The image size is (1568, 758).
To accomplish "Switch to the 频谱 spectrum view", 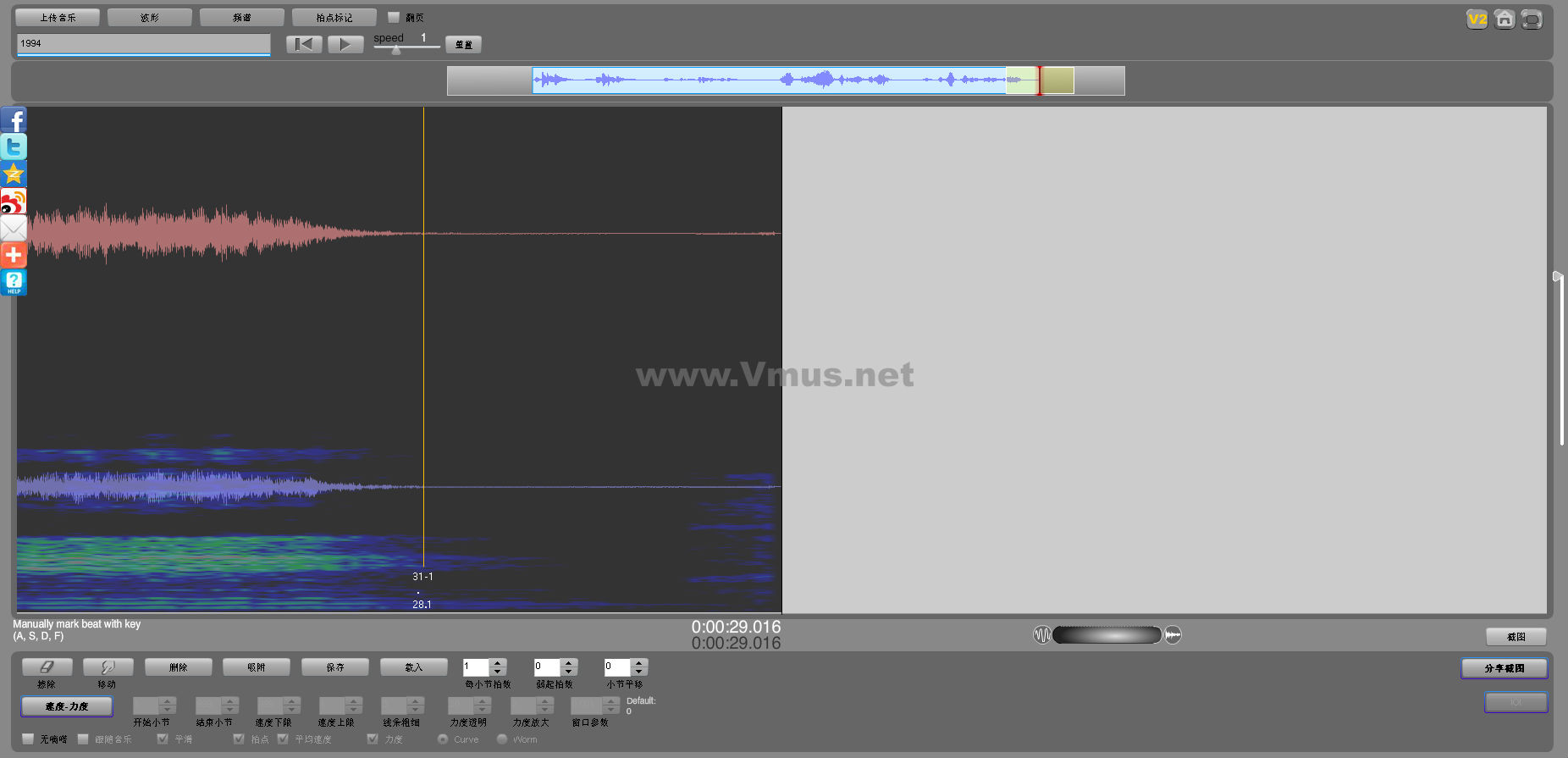I will 242,18.
